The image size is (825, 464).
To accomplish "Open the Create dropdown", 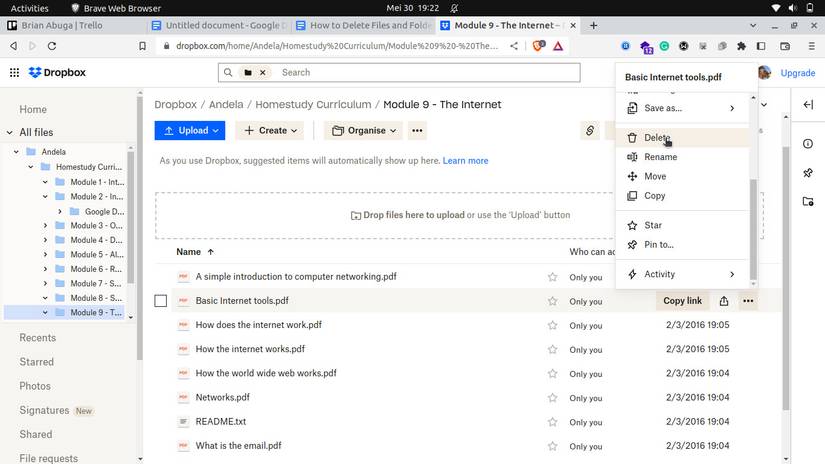I will (x=270, y=131).
